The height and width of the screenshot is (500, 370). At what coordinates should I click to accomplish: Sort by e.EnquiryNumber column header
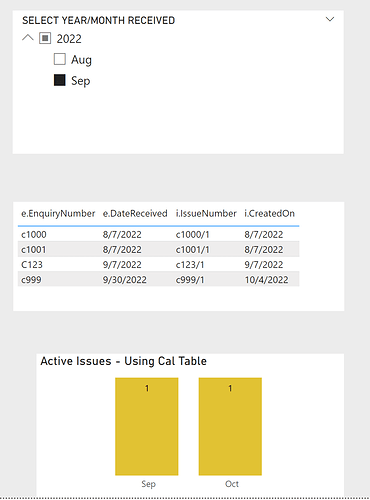tap(58, 213)
